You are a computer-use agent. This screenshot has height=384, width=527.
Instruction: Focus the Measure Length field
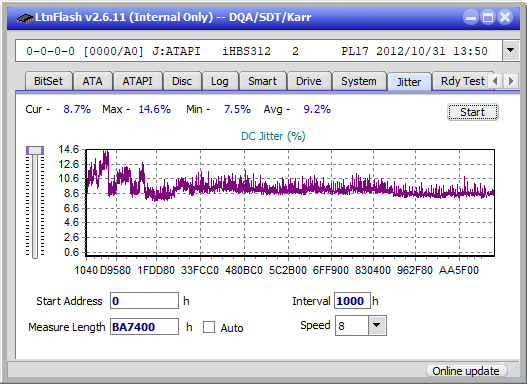point(144,327)
